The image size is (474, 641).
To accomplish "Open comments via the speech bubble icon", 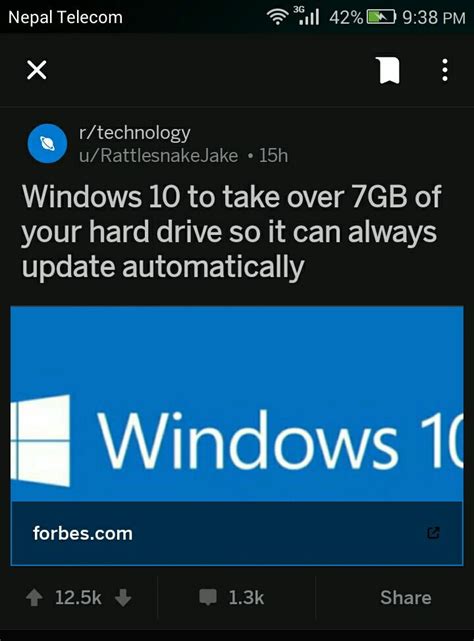I will coord(208,597).
